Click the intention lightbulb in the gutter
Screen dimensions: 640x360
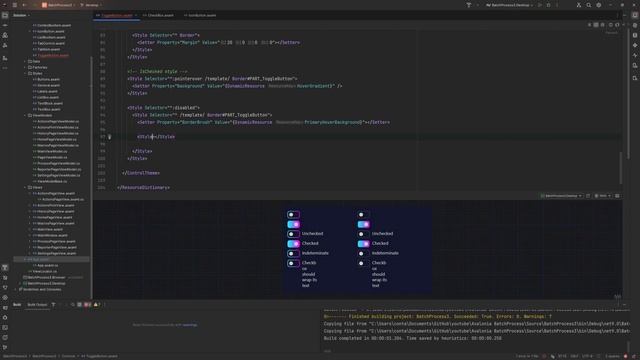109,137
